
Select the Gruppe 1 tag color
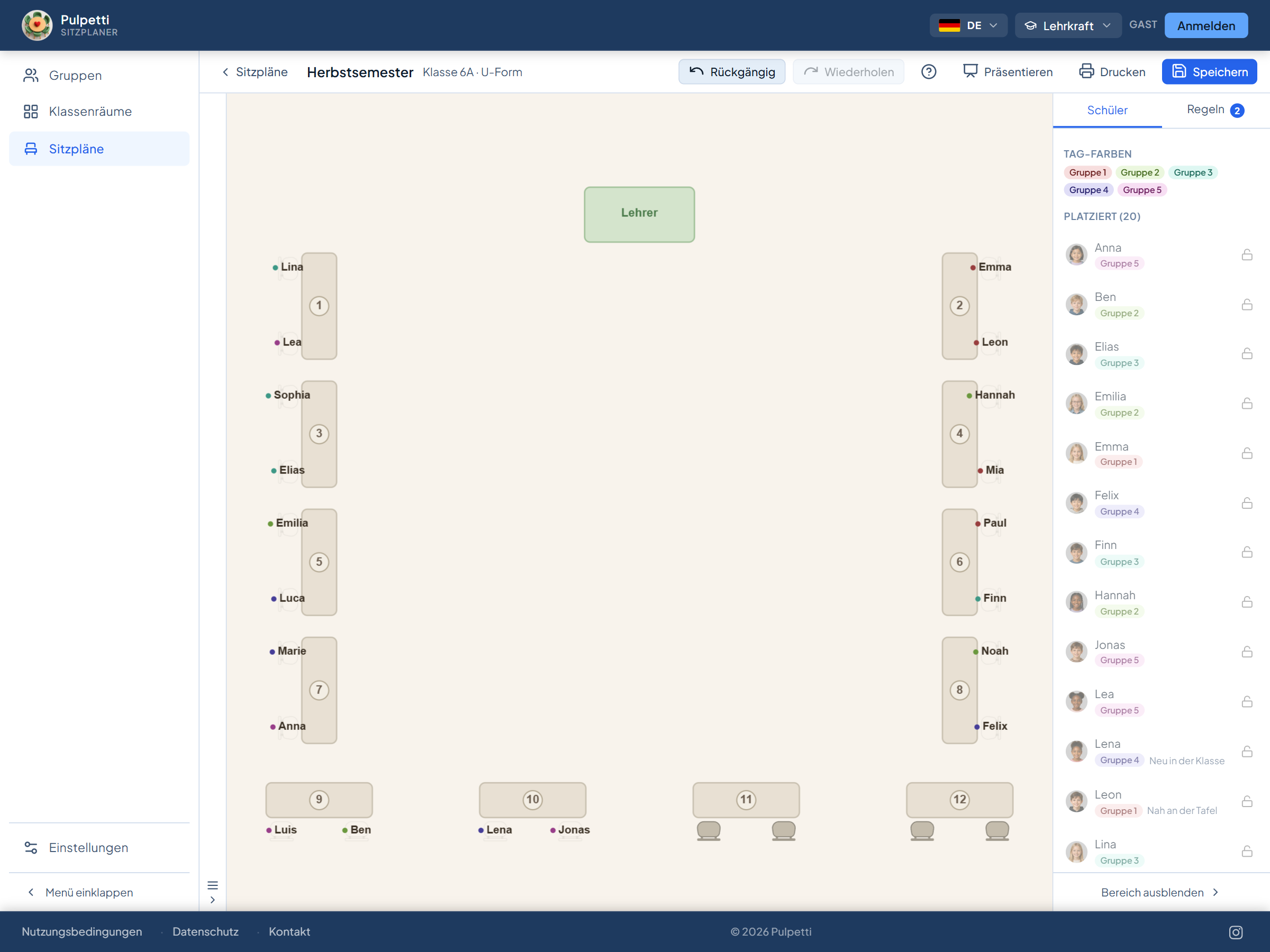(x=1087, y=172)
